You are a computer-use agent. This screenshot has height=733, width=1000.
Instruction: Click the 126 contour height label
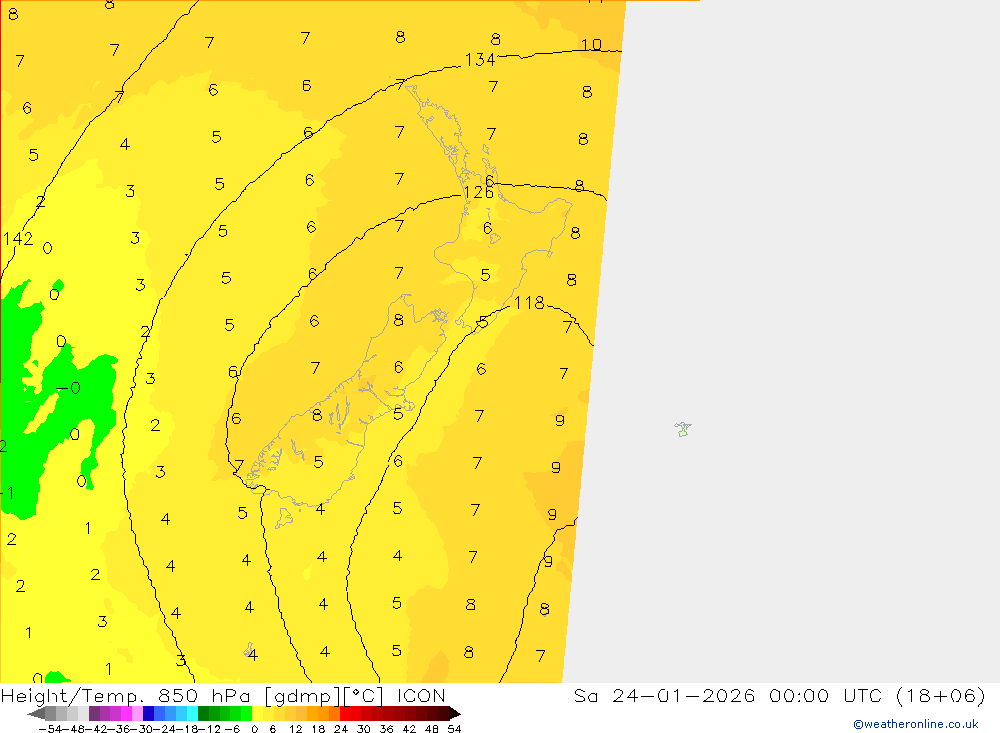tap(478, 193)
